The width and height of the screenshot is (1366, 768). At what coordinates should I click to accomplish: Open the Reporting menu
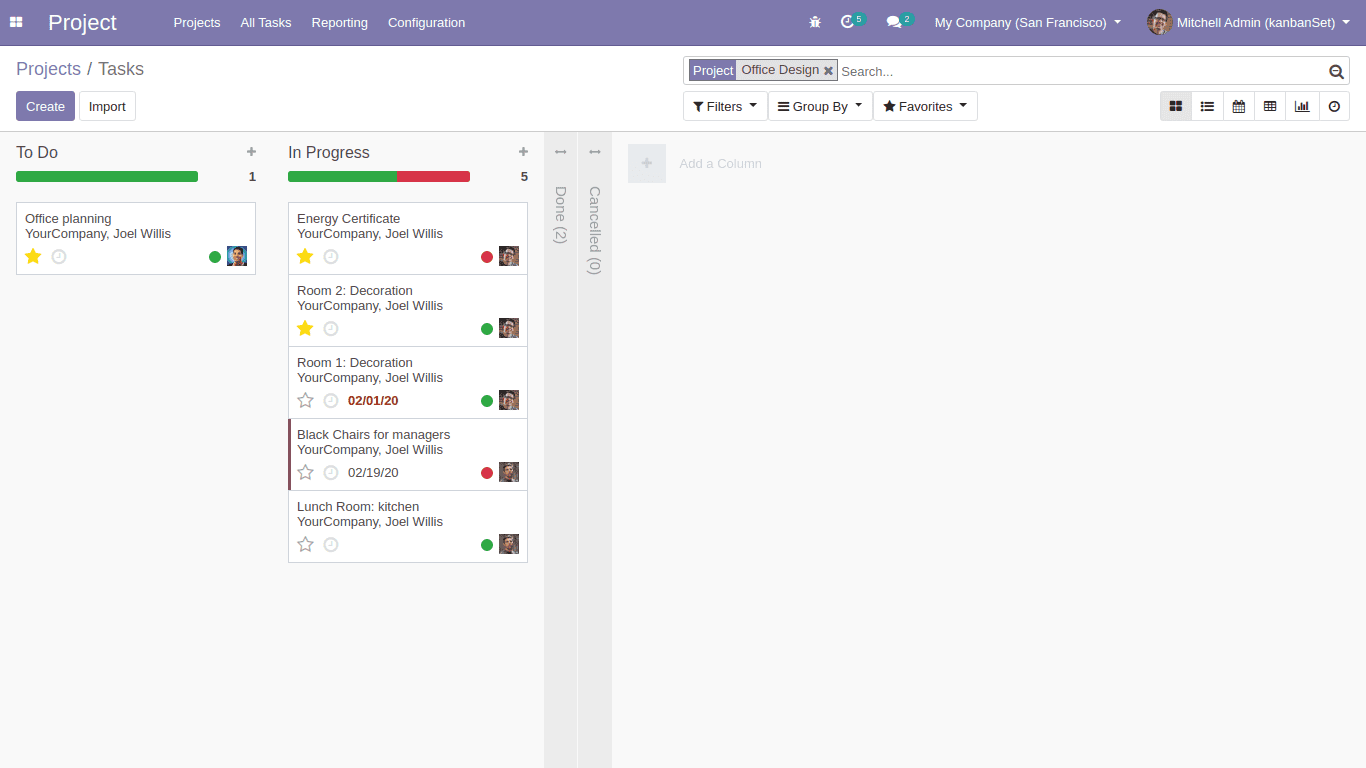(339, 22)
